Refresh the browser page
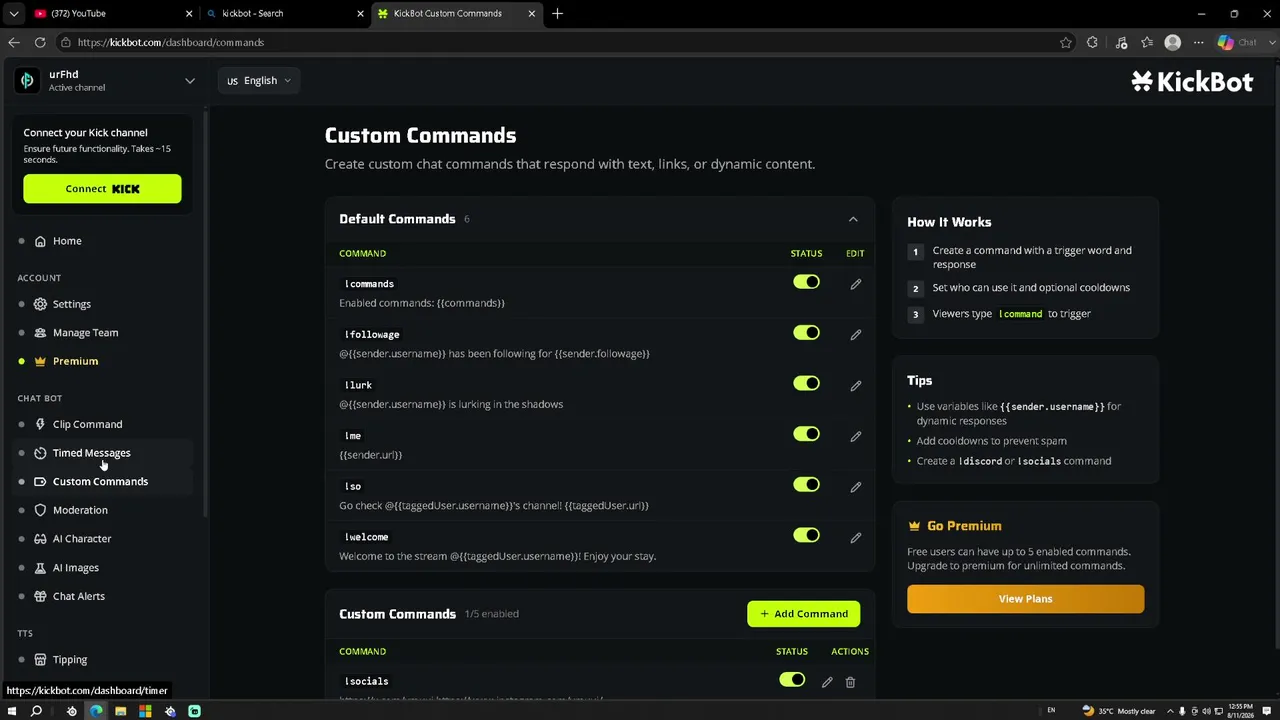Viewport: 1280px width, 720px height. (40, 42)
